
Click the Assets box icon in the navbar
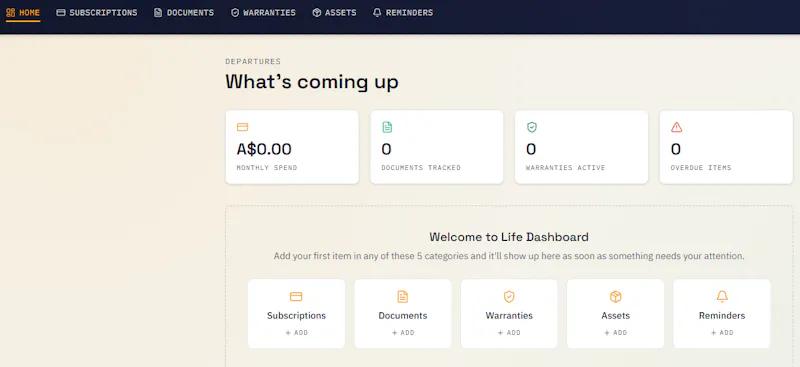click(x=316, y=13)
